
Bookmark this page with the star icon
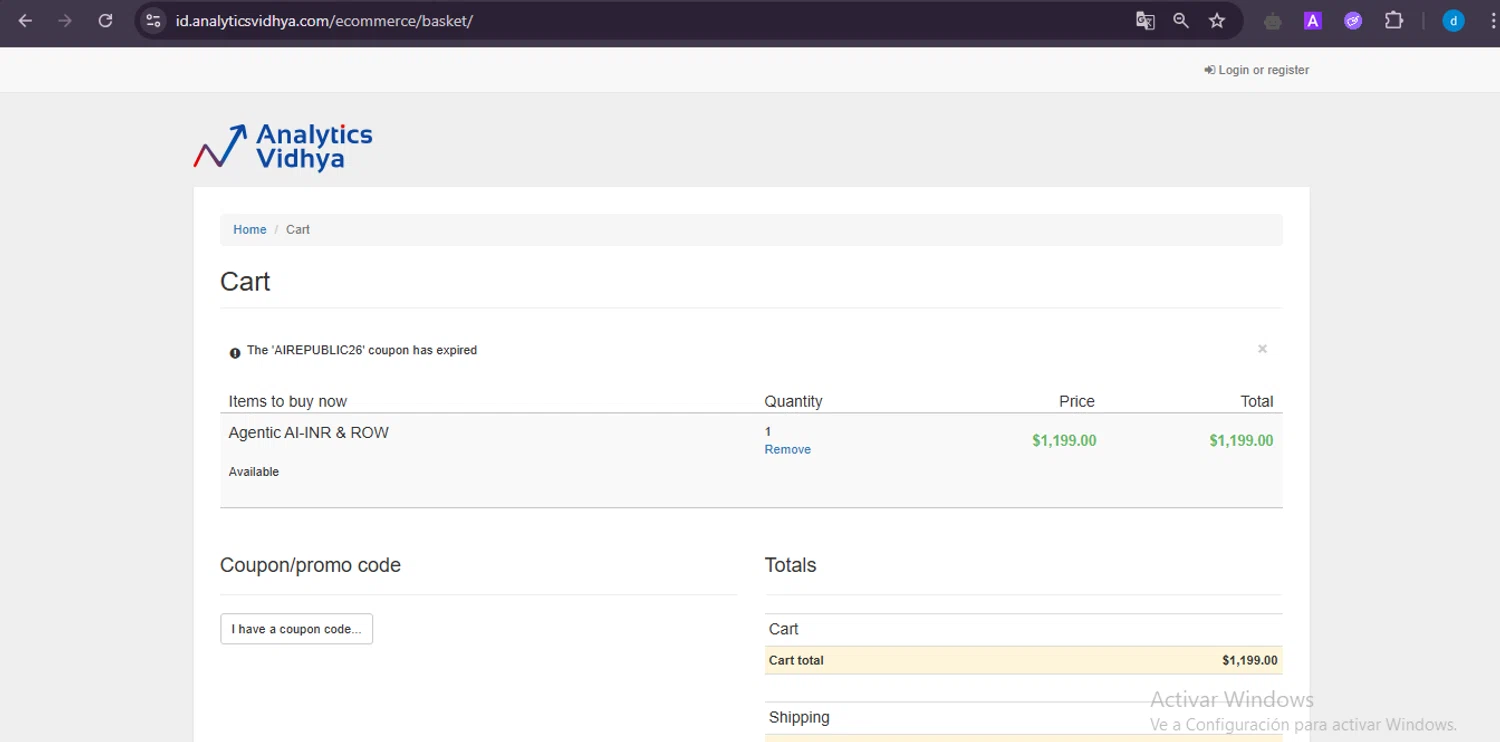(x=1217, y=21)
